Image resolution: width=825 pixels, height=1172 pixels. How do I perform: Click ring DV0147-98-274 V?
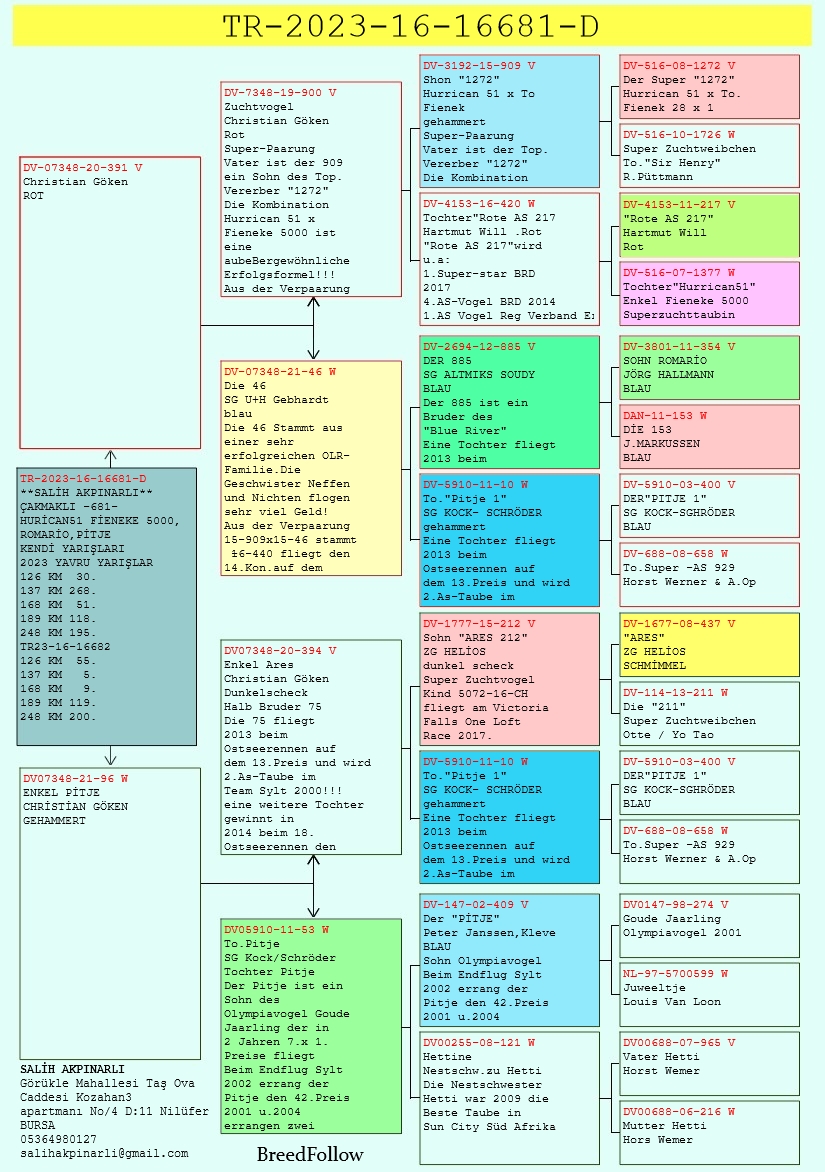[x=676, y=904]
